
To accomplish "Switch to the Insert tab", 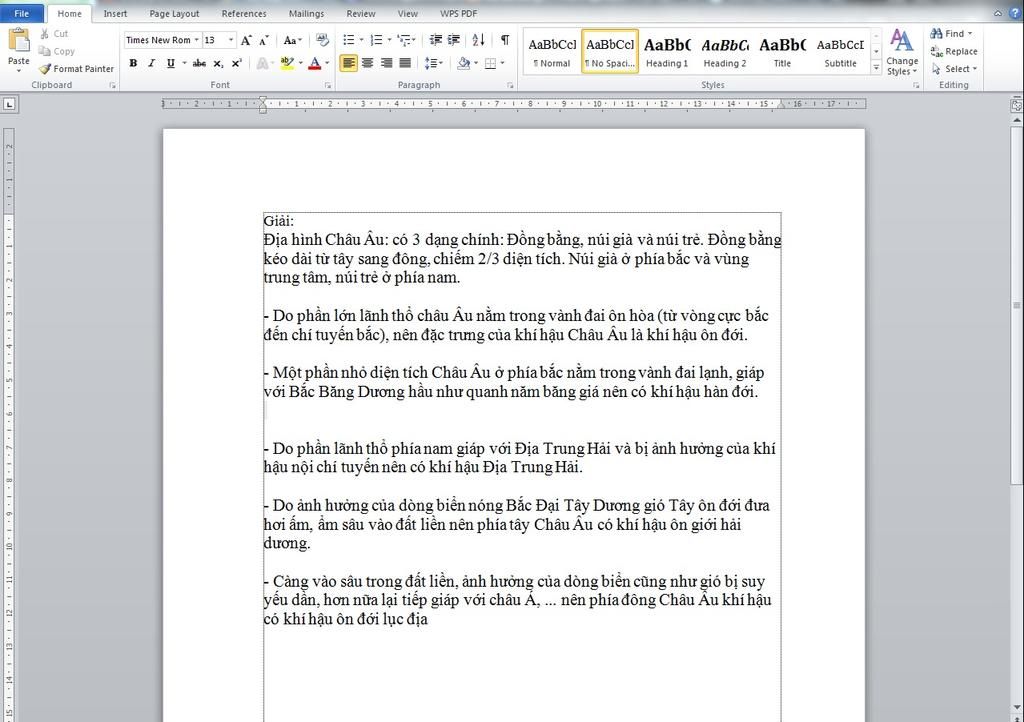I will (x=115, y=13).
